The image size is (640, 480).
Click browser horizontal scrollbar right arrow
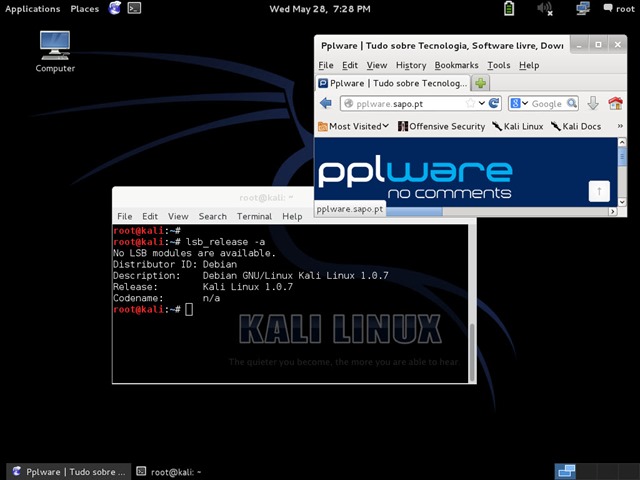pyautogui.click(x=613, y=211)
